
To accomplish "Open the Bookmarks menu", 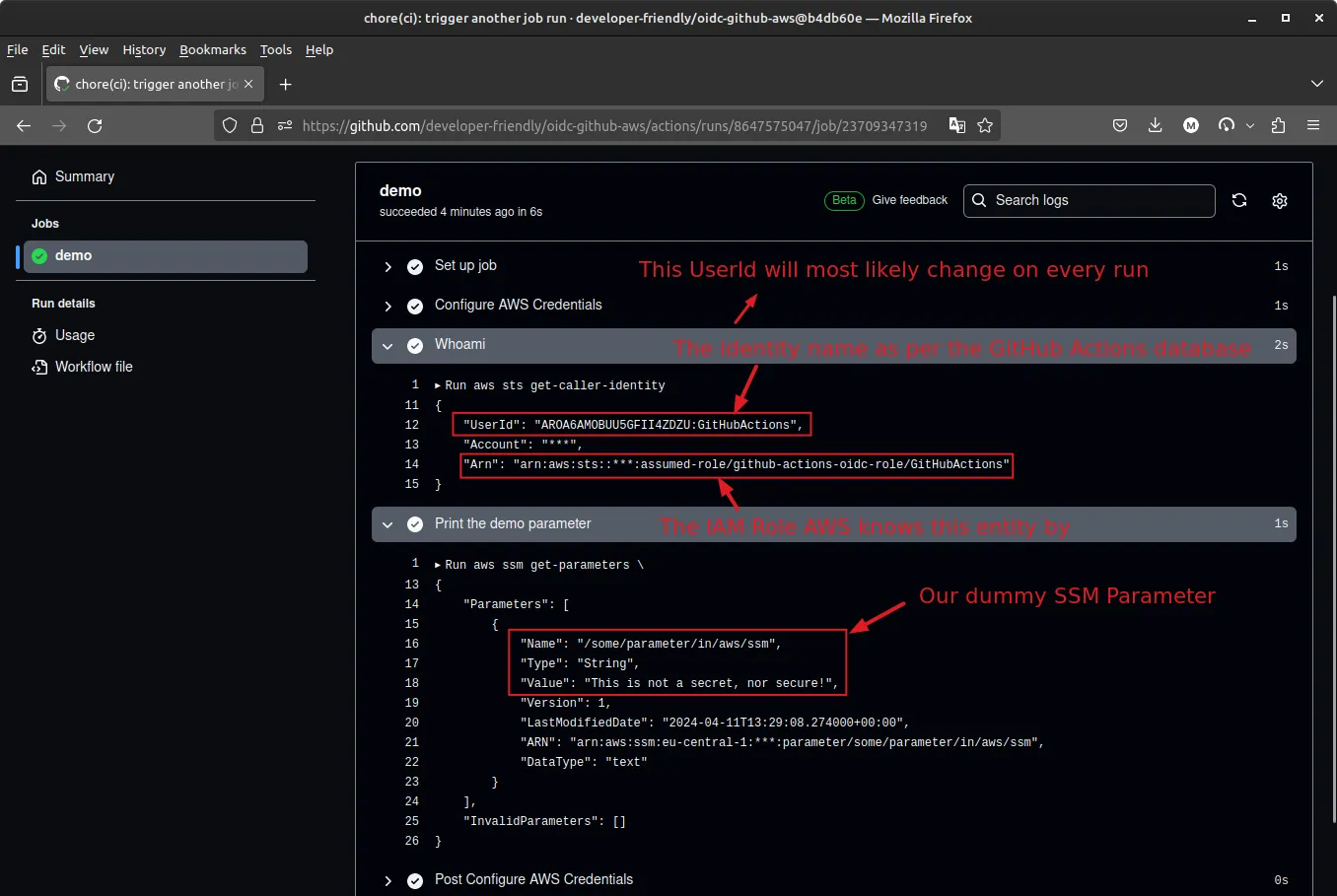I will 212,49.
